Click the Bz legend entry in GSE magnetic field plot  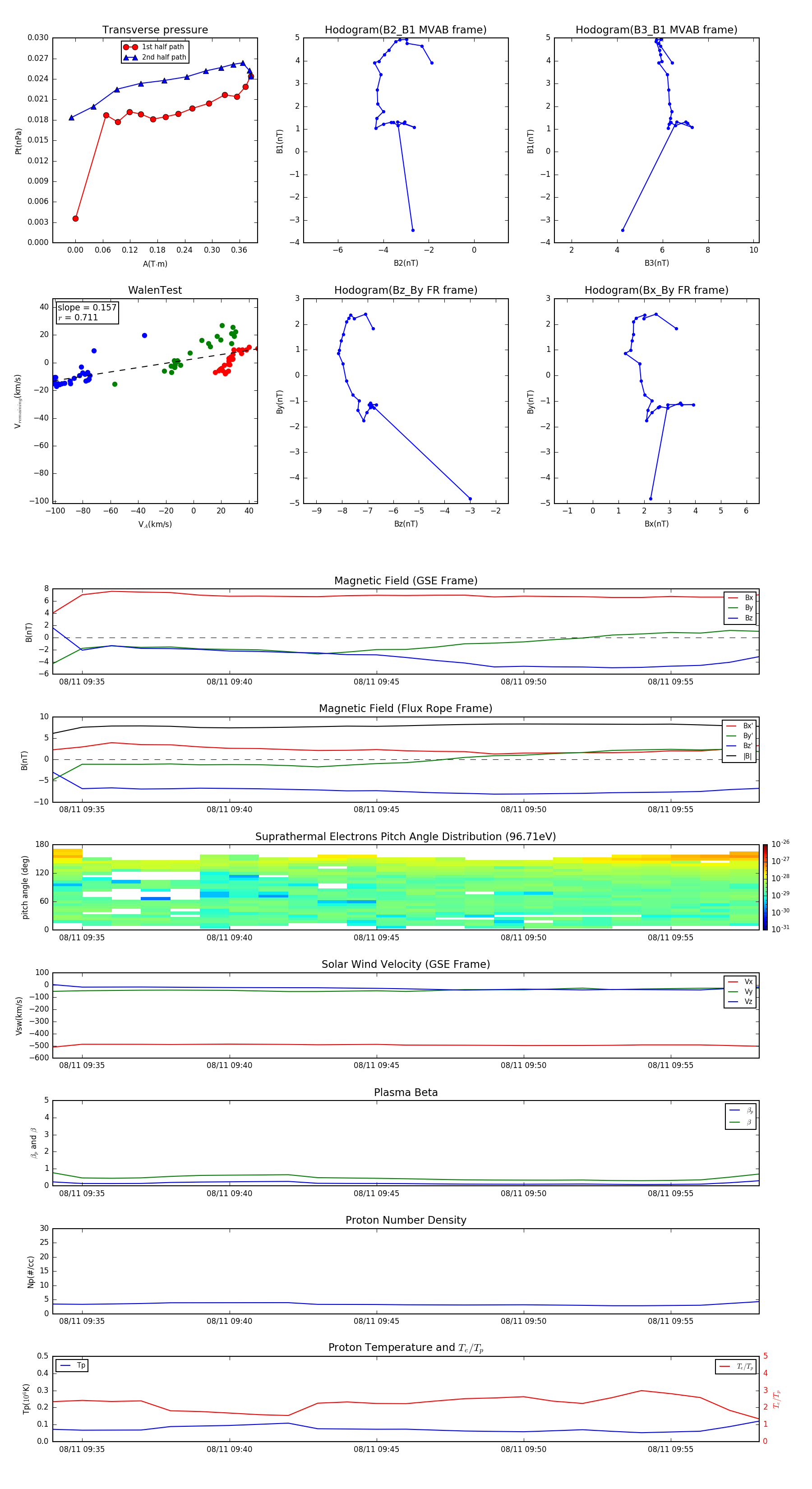click(x=741, y=618)
